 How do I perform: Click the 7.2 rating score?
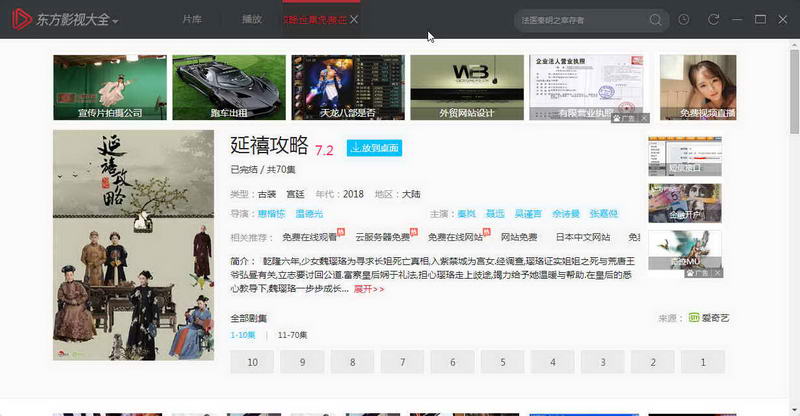(x=324, y=151)
